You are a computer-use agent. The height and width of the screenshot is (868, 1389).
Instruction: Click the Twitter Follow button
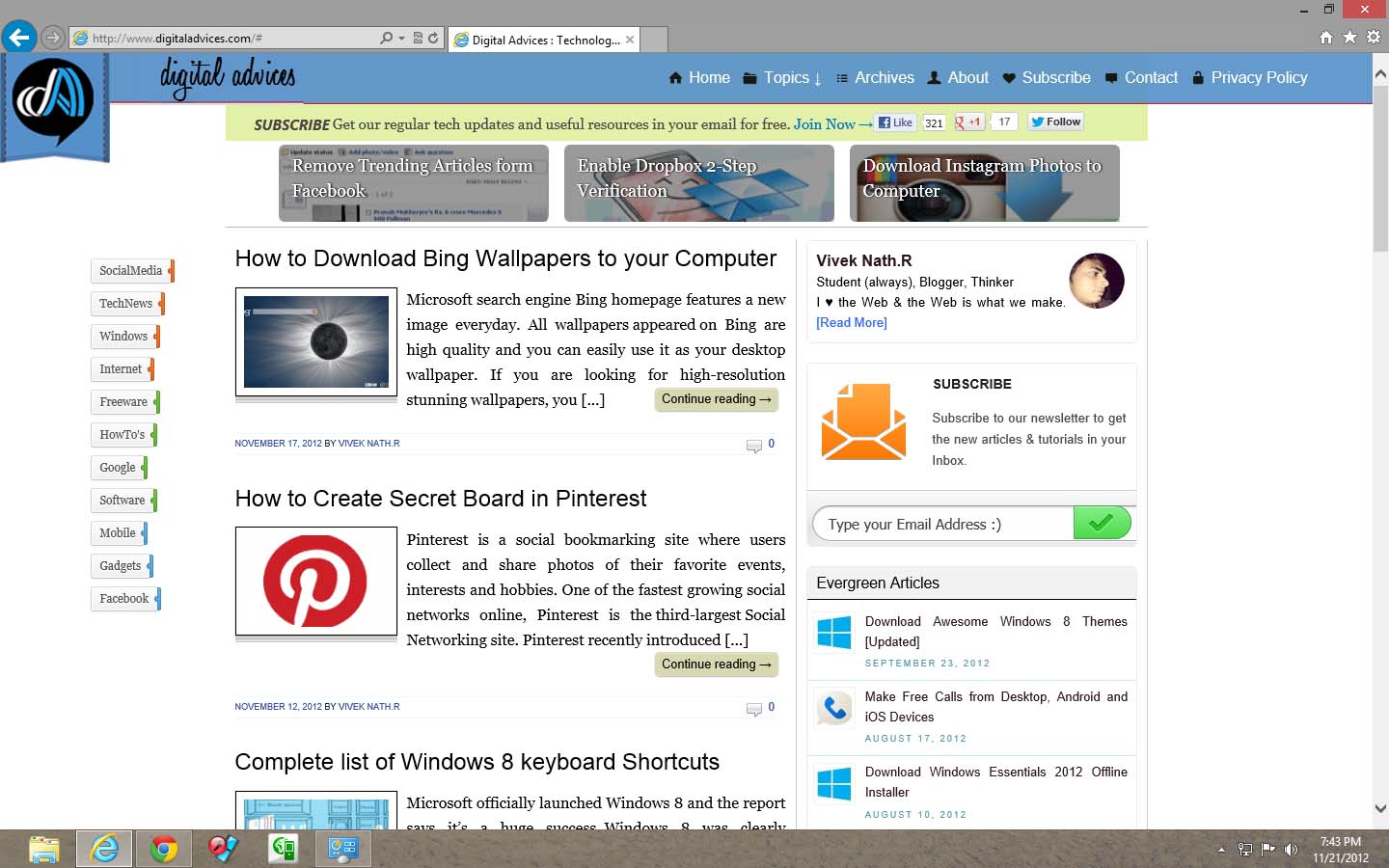(x=1055, y=122)
